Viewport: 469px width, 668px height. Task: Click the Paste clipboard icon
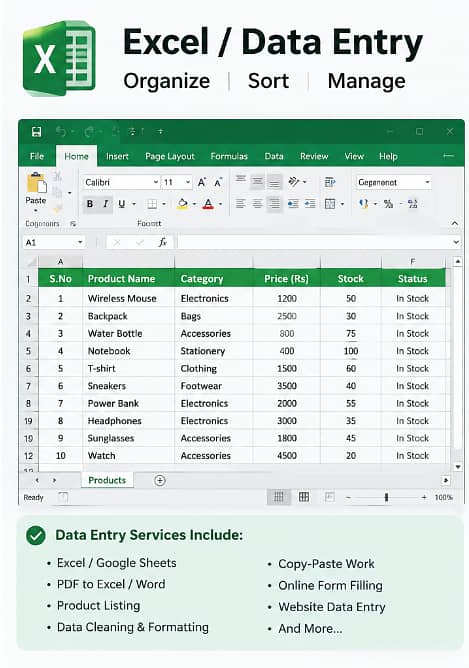(x=37, y=183)
